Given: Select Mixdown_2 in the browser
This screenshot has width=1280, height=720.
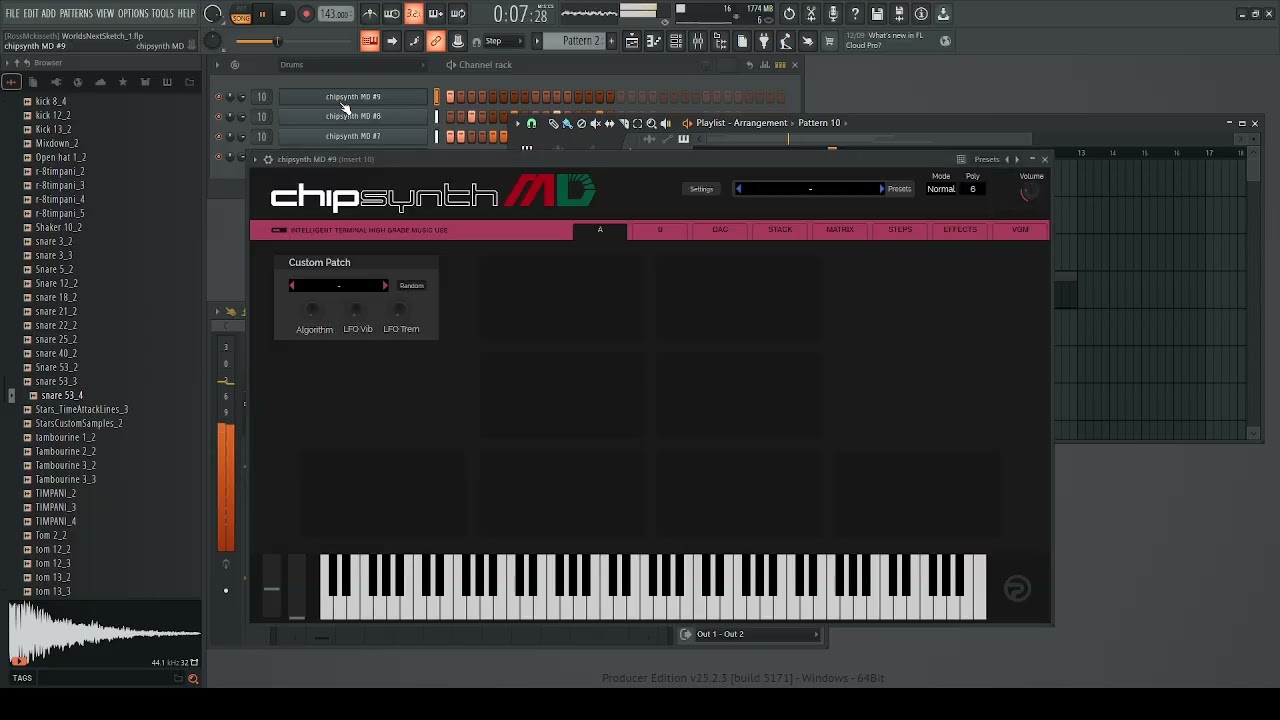Looking at the screenshot, I should 57,144.
